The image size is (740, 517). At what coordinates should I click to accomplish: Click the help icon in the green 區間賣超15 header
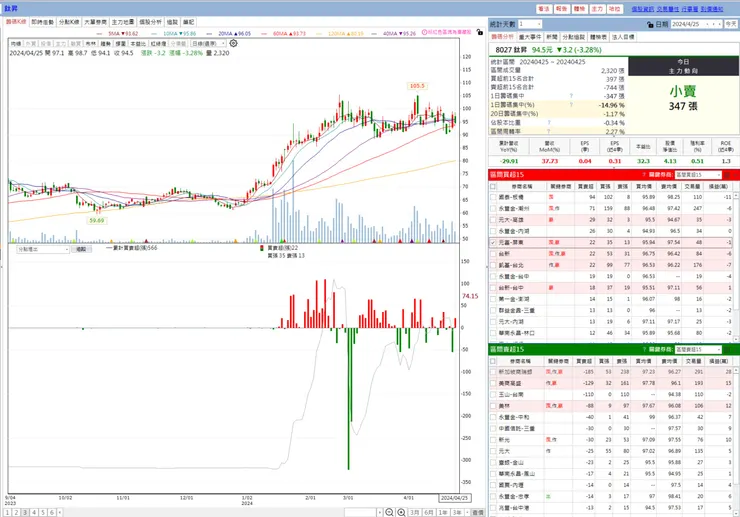pyautogui.click(x=644, y=349)
